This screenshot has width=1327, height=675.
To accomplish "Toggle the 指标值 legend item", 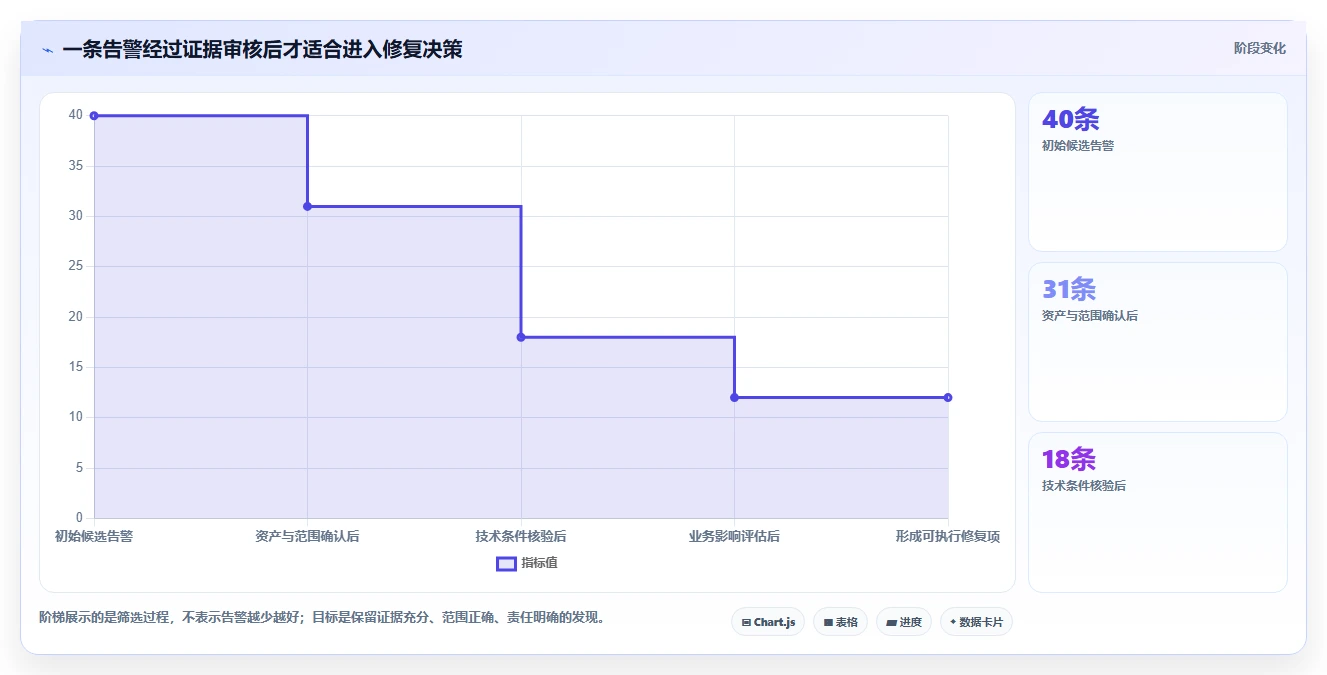I will pos(527,563).
